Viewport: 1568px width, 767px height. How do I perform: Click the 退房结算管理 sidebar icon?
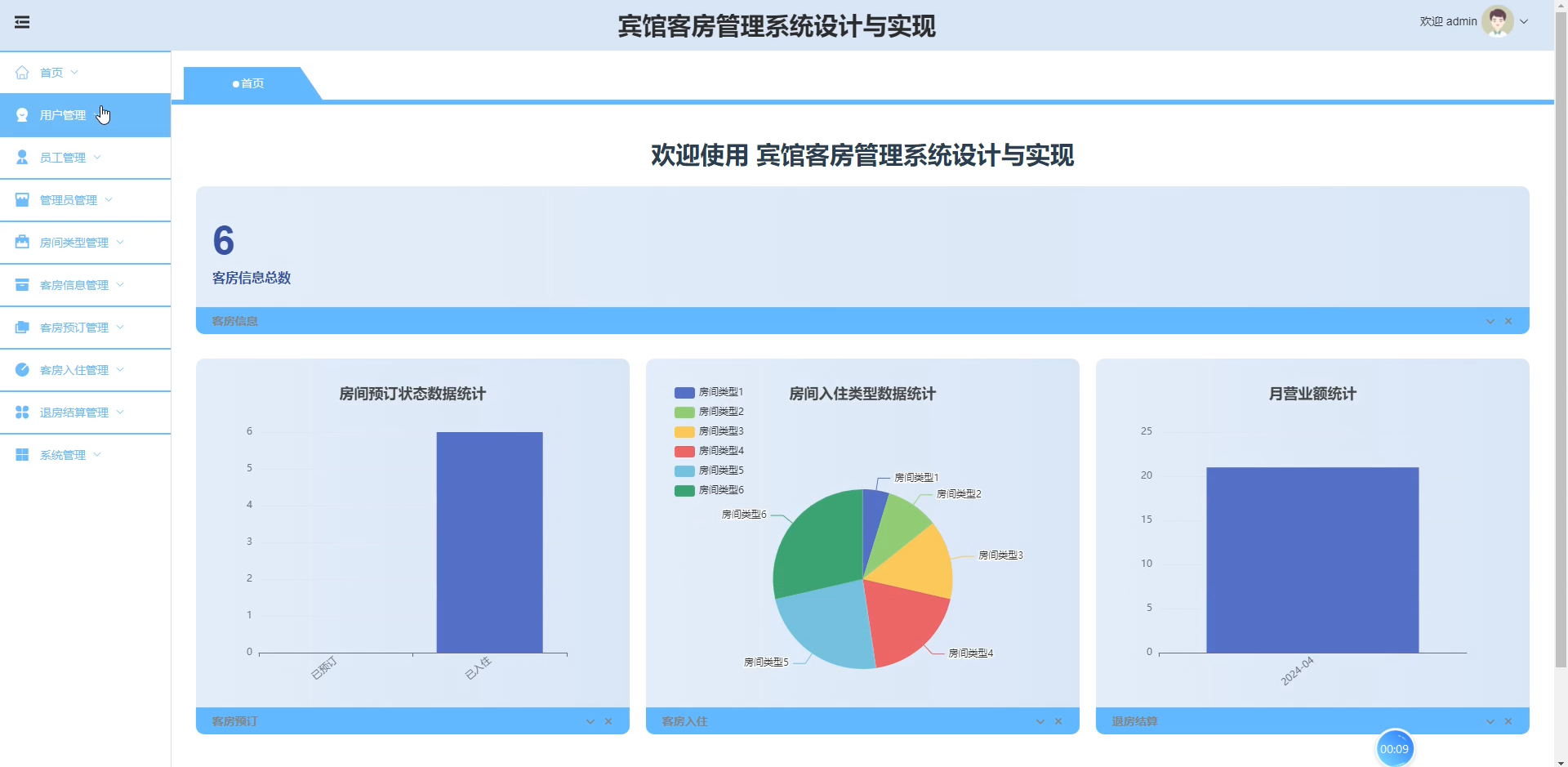(x=22, y=412)
